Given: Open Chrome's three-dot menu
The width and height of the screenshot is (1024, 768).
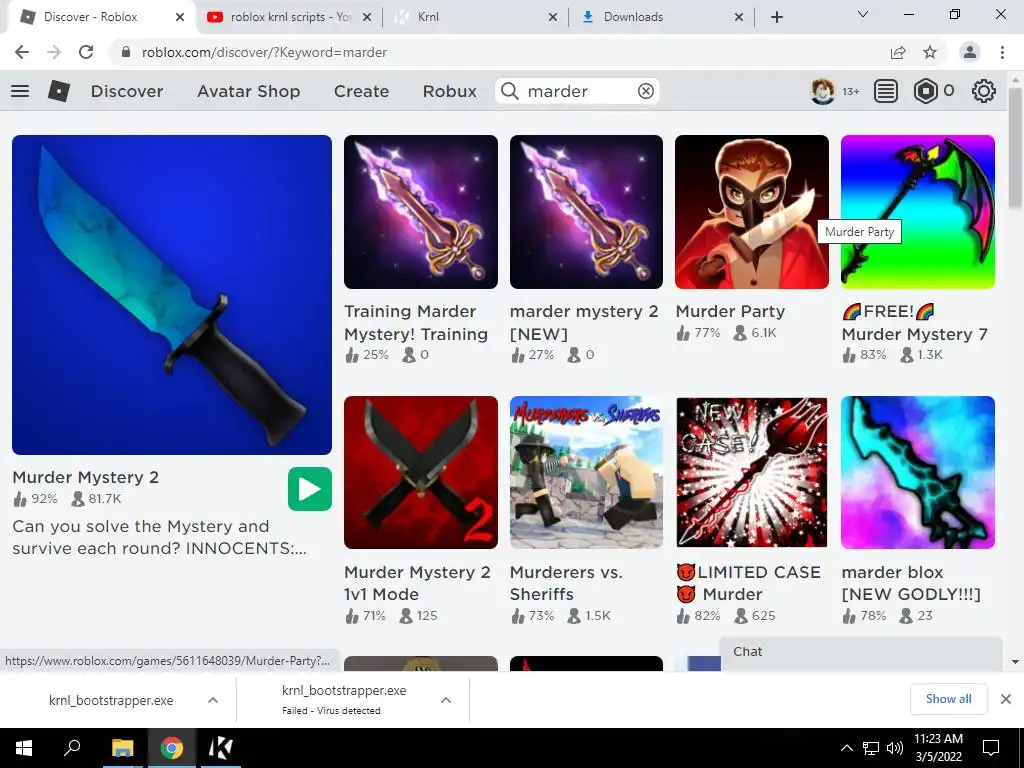Looking at the screenshot, I should point(1002,52).
